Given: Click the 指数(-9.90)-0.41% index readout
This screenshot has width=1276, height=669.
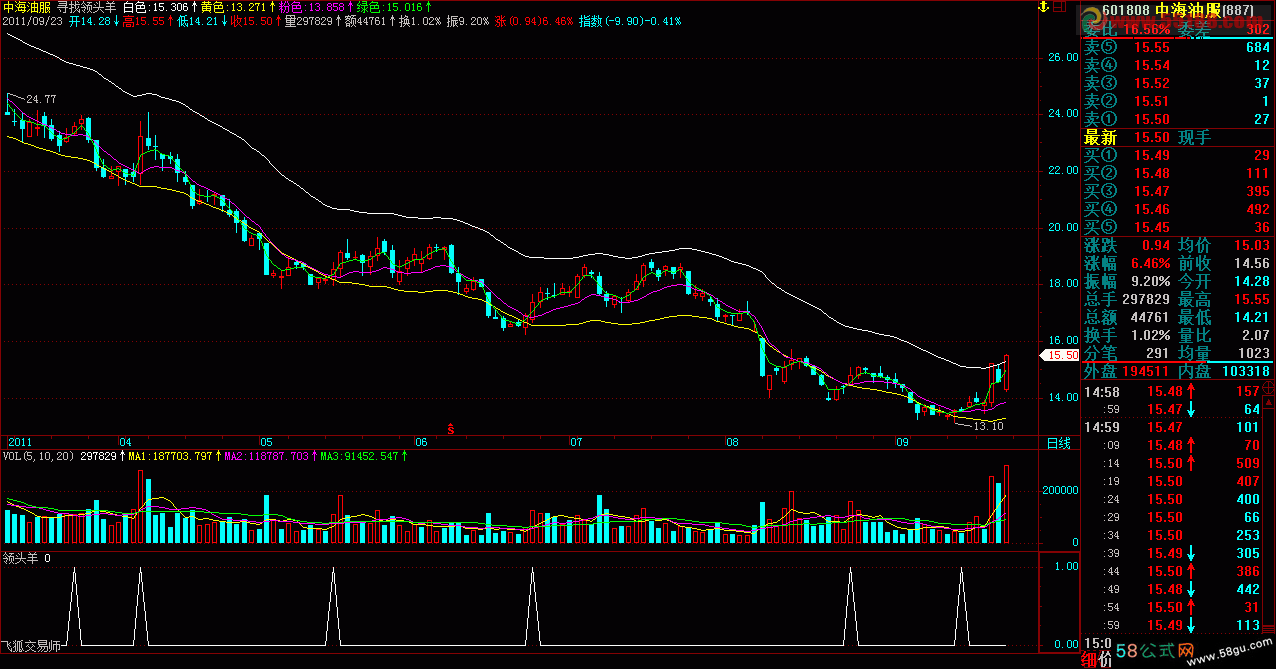Looking at the screenshot, I should 631,20.
